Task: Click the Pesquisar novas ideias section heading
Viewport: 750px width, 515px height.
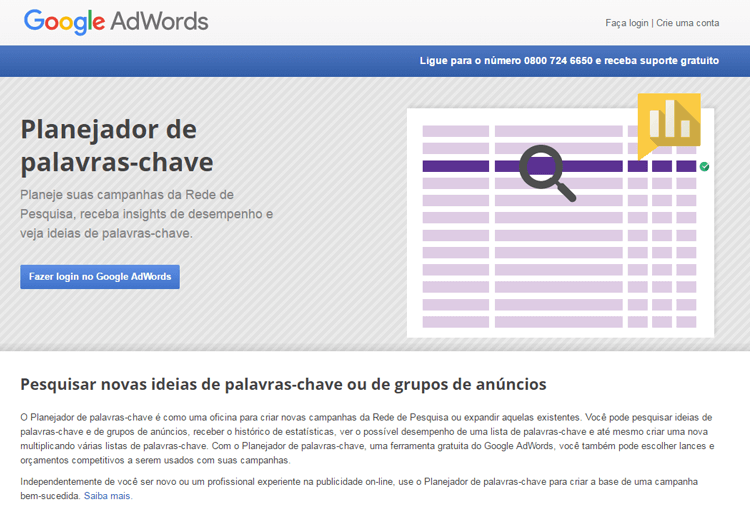Action: tap(283, 383)
